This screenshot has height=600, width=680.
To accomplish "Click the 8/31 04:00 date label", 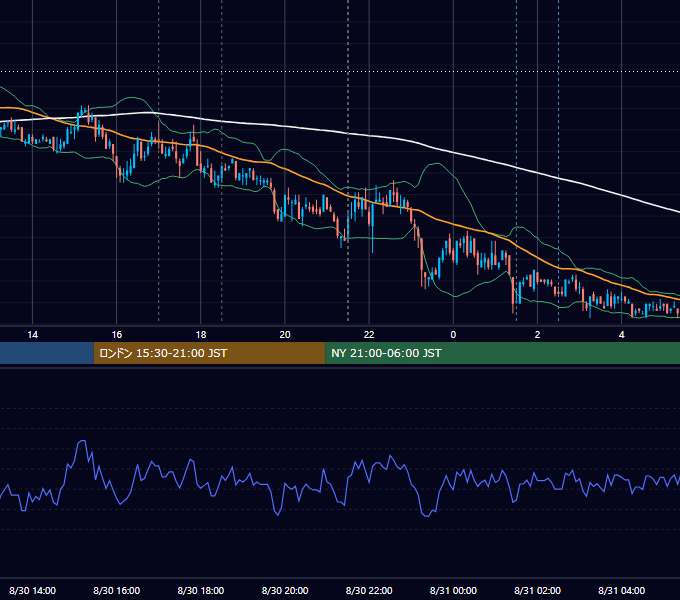I will point(621,590).
